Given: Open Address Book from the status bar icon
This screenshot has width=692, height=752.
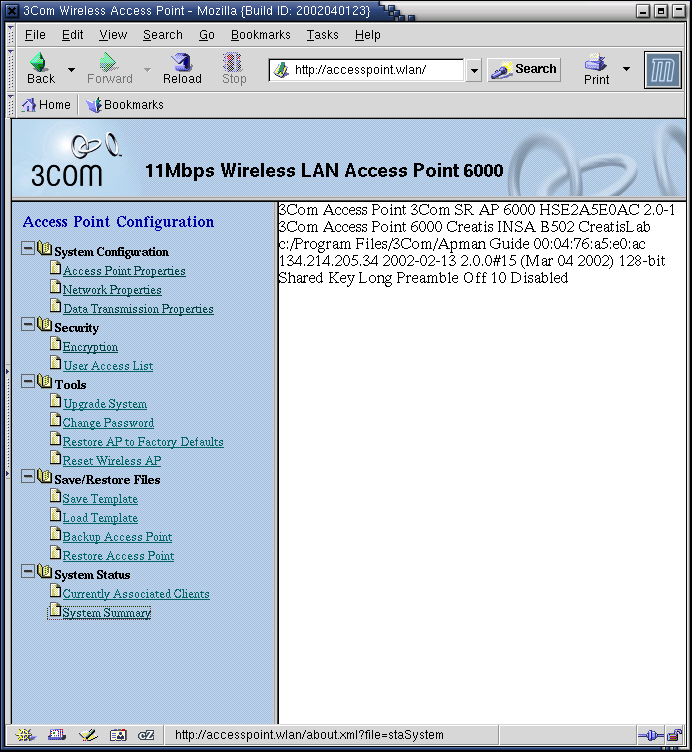Looking at the screenshot, I should coord(118,735).
